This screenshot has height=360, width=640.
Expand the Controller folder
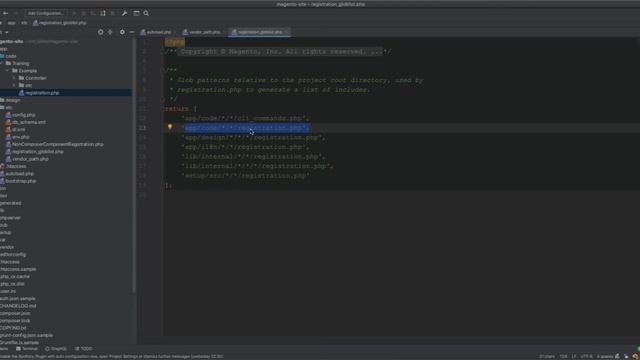[14, 78]
